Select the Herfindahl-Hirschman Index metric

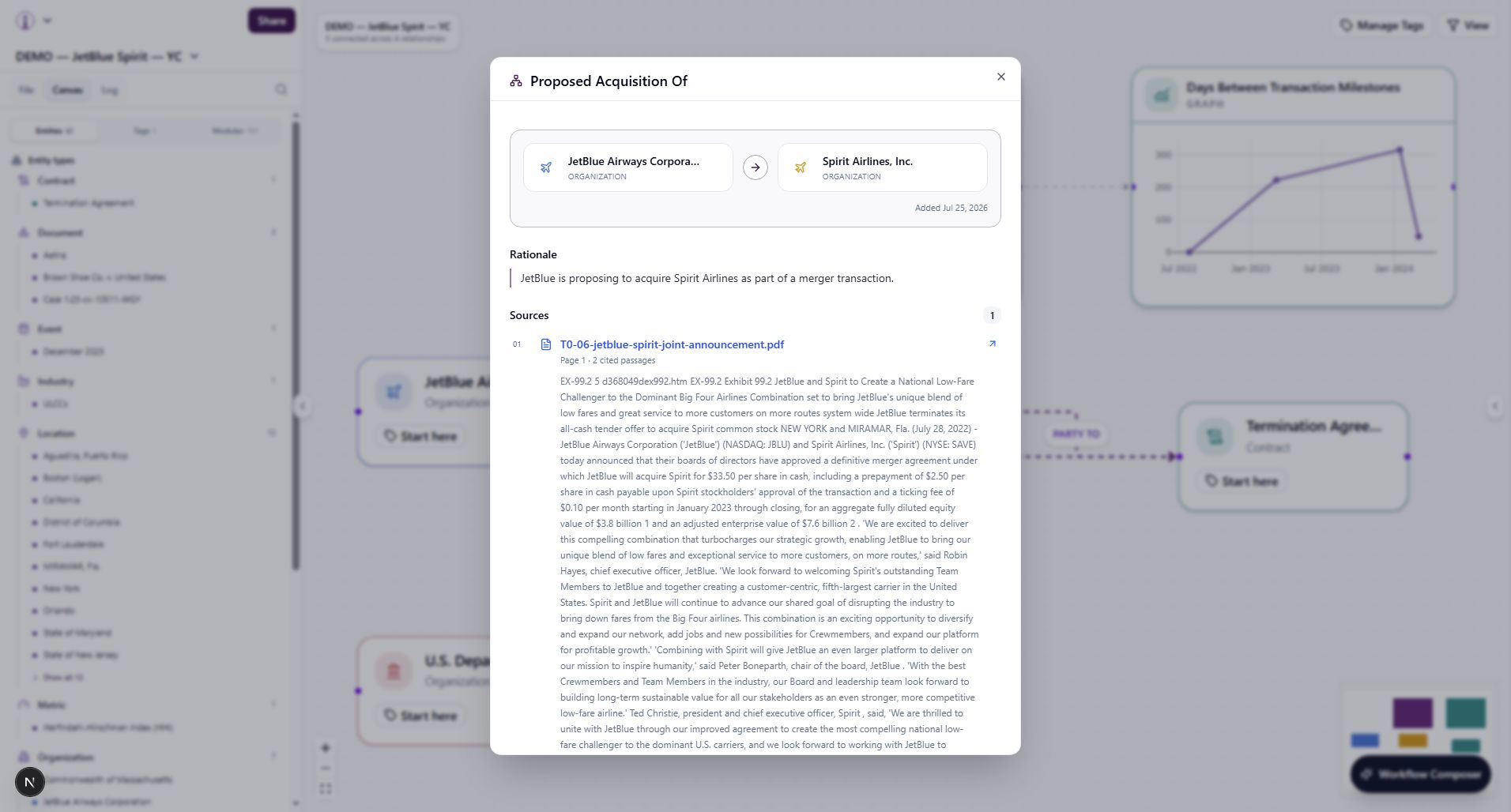click(x=108, y=727)
